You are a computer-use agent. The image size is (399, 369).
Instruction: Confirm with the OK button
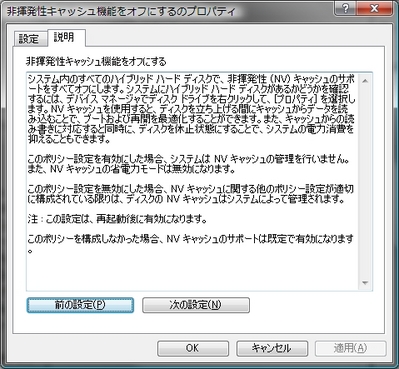pos(193,348)
